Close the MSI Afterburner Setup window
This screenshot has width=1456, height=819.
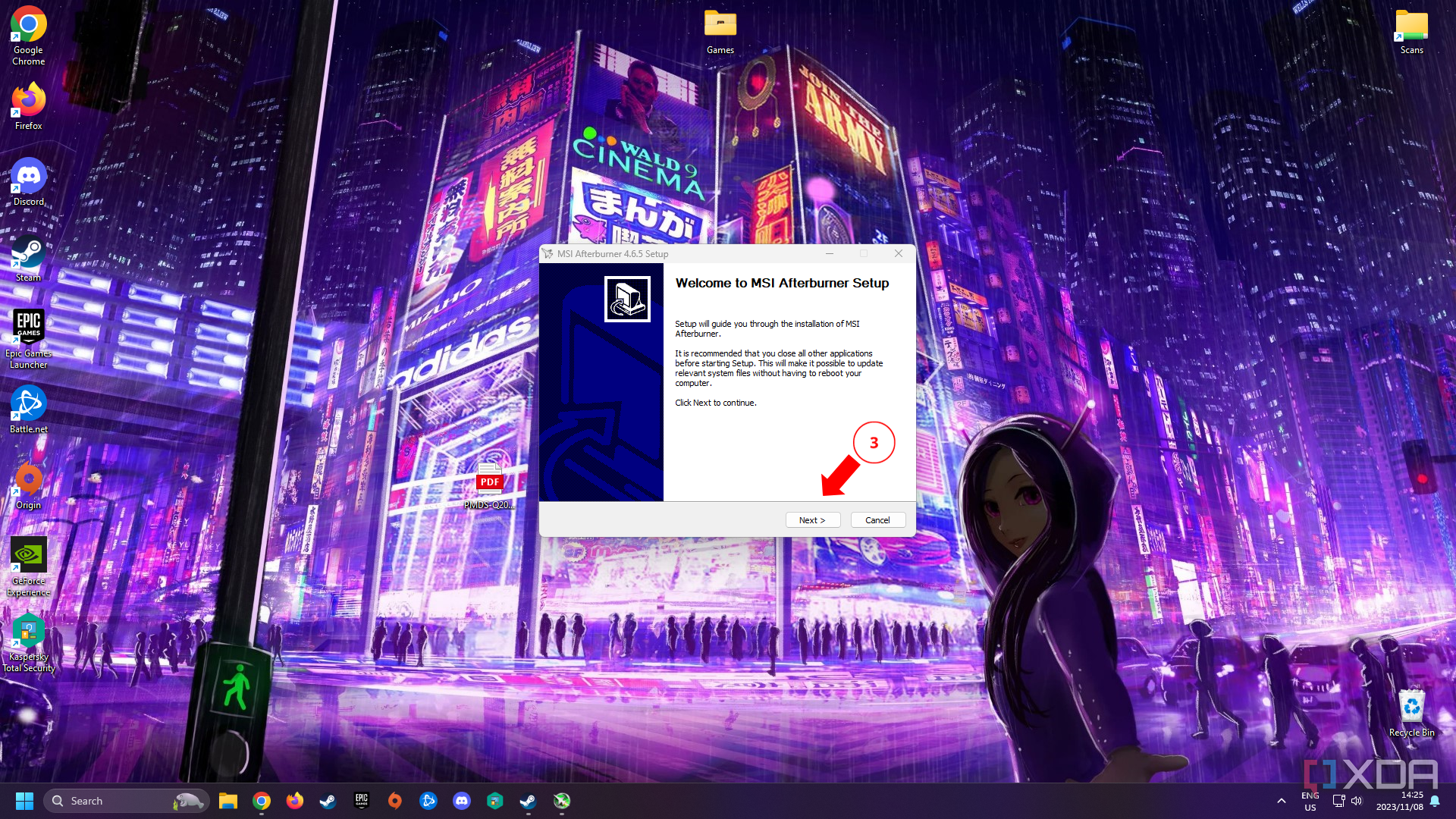coord(899,253)
